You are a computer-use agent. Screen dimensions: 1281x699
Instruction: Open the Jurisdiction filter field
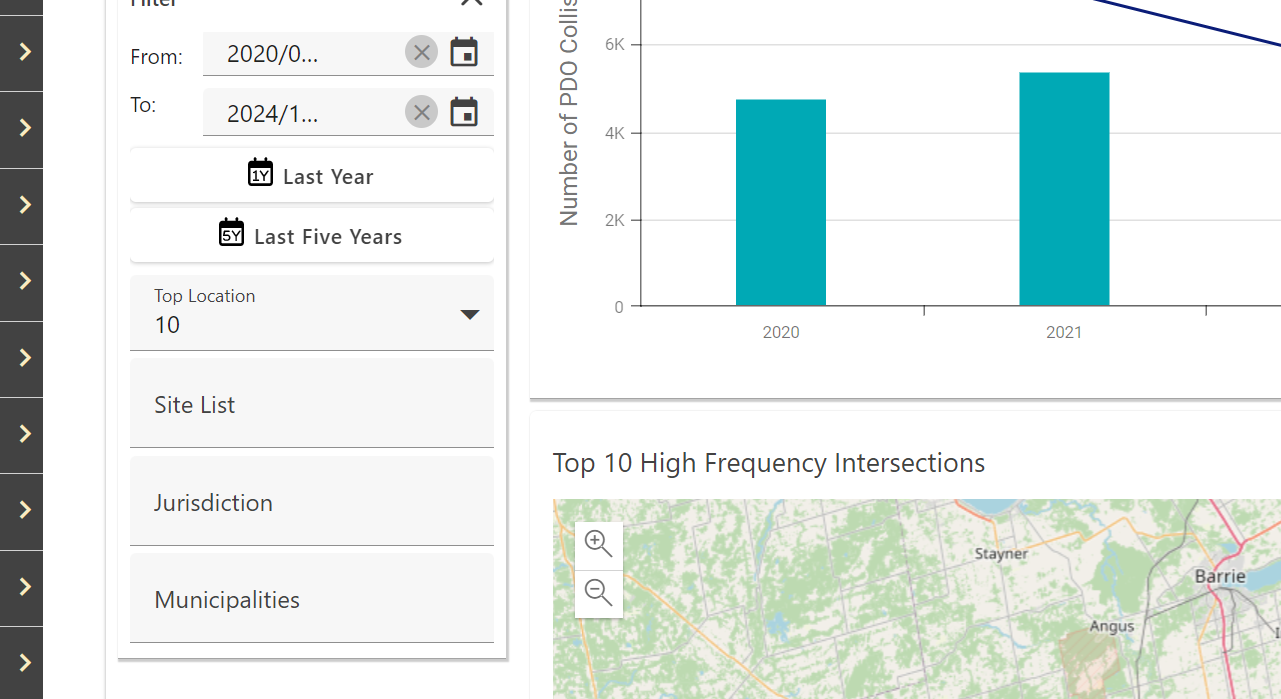312,502
